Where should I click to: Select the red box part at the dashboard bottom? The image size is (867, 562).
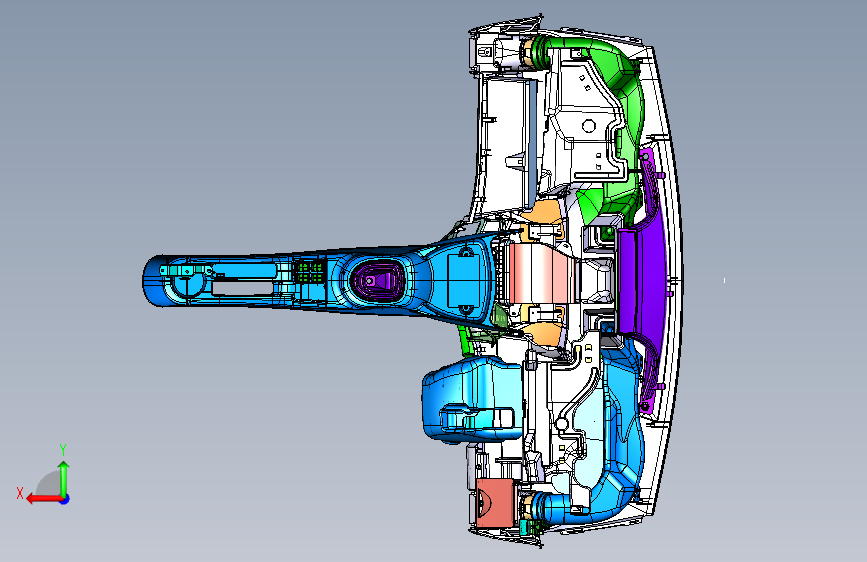click(494, 502)
